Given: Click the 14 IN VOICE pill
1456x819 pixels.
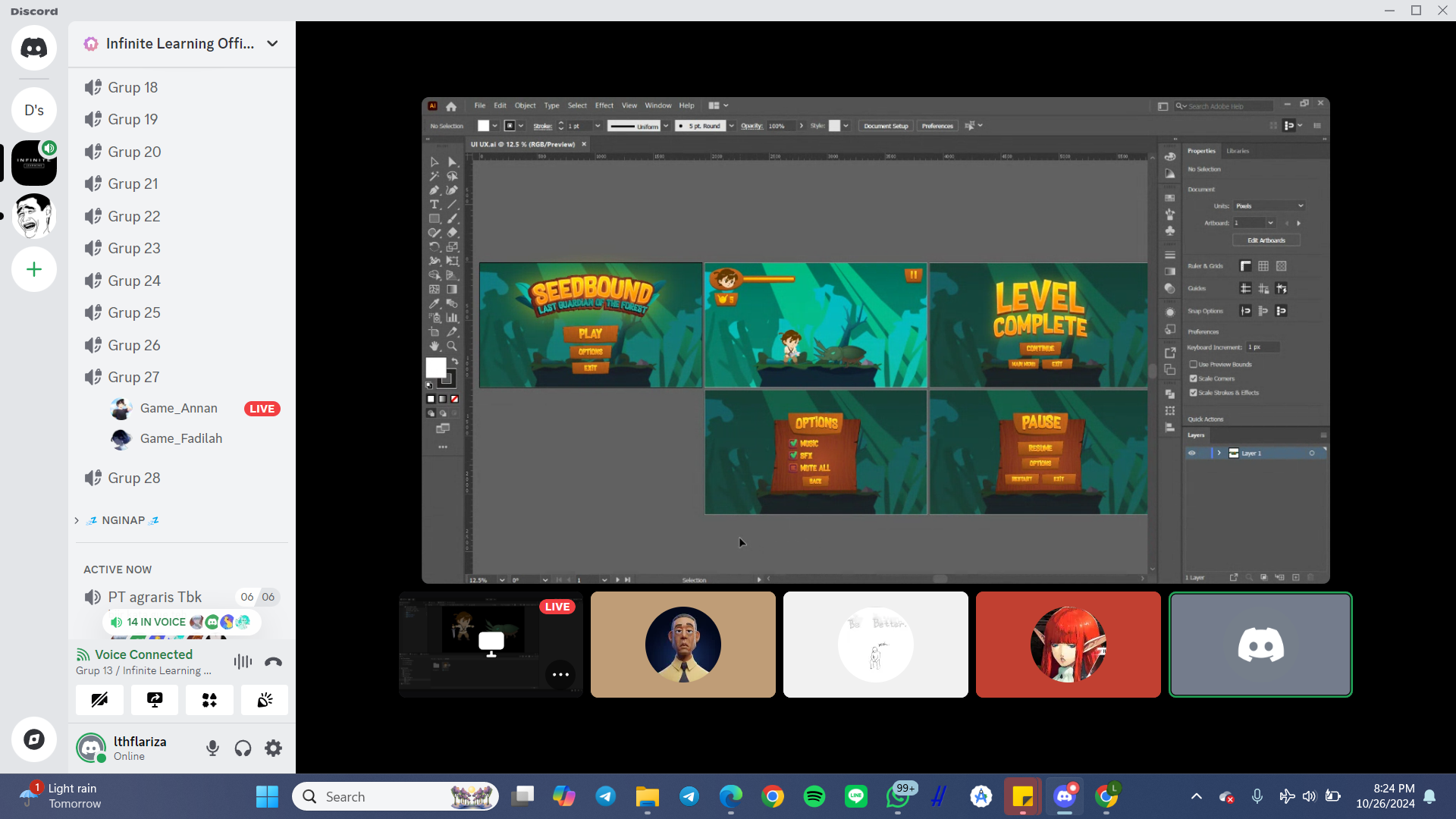Looking at the screenshot, I should point(182,622).
